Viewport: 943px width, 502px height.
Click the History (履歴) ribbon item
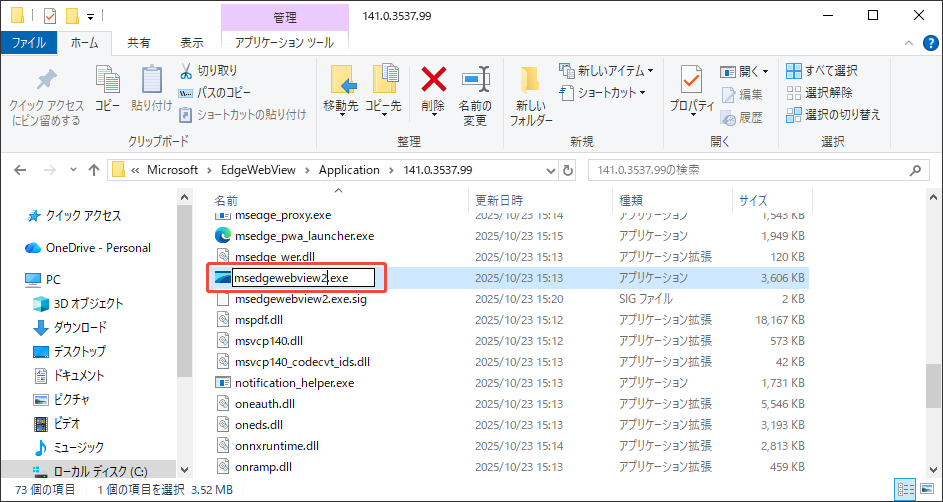(x=742, y=118)
